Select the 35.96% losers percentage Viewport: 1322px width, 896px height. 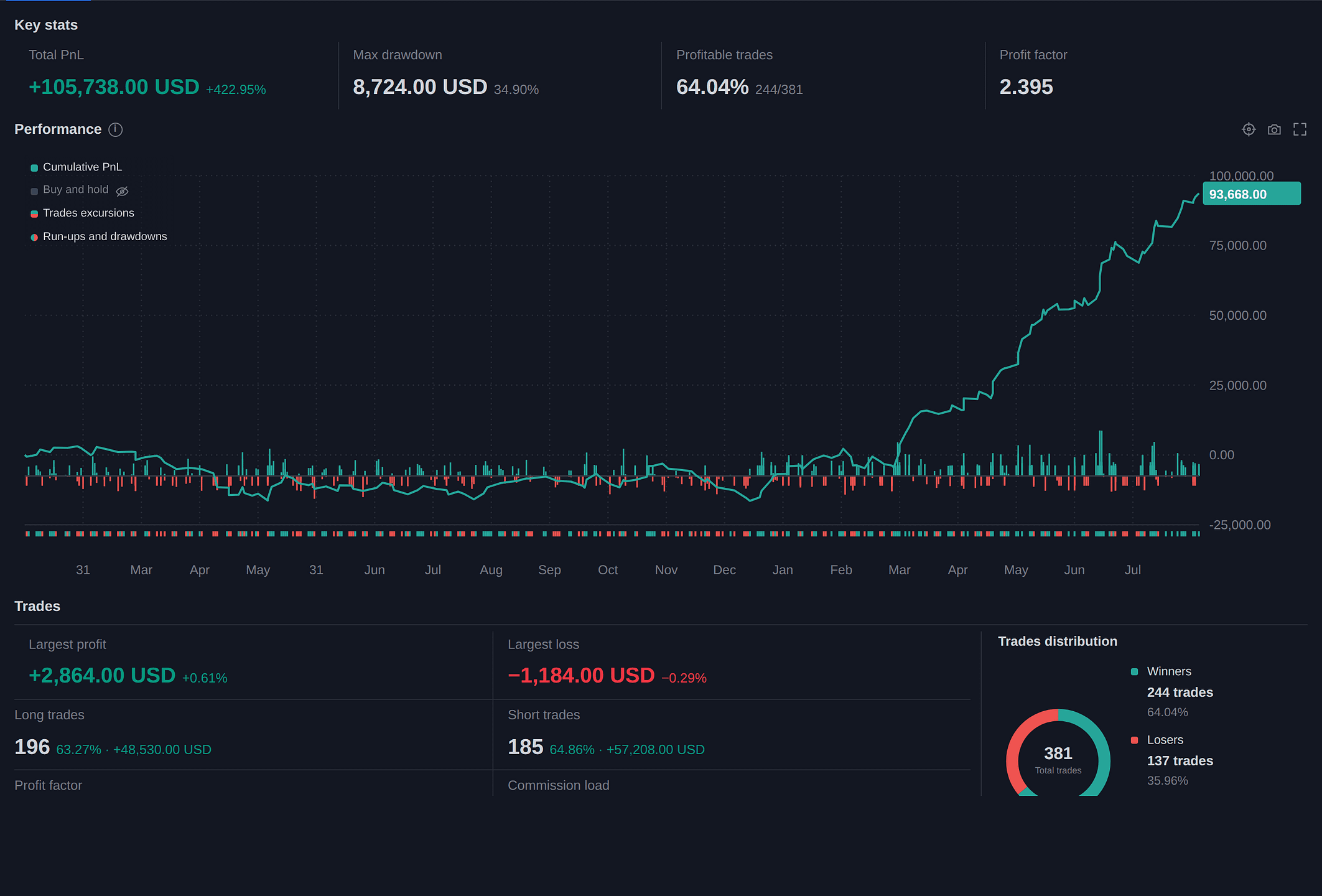pos(1168,781)
